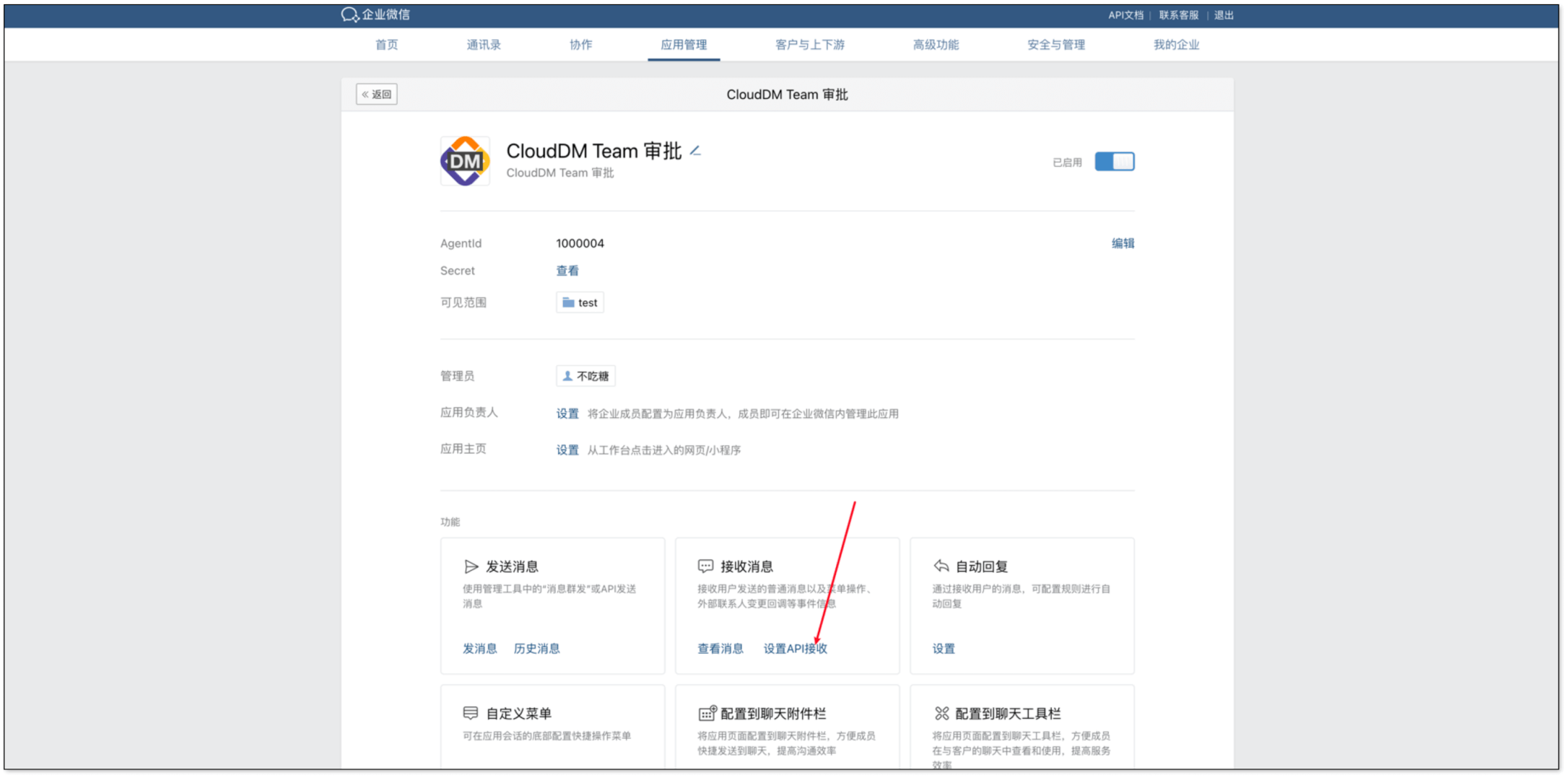Open the API文档 link in header

tap(1125, 15)
